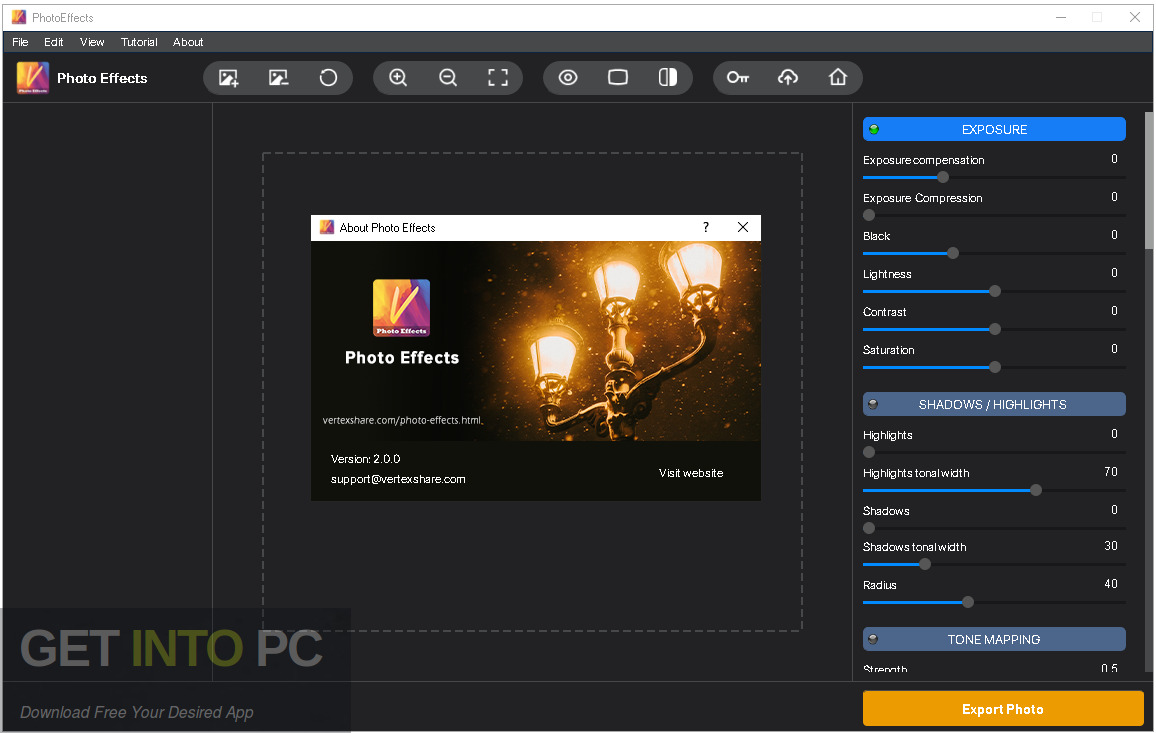1156x733 pixels.
Task: Click the vertexshare.com/photo-effects.html link
Action: [x=402, y=420]
